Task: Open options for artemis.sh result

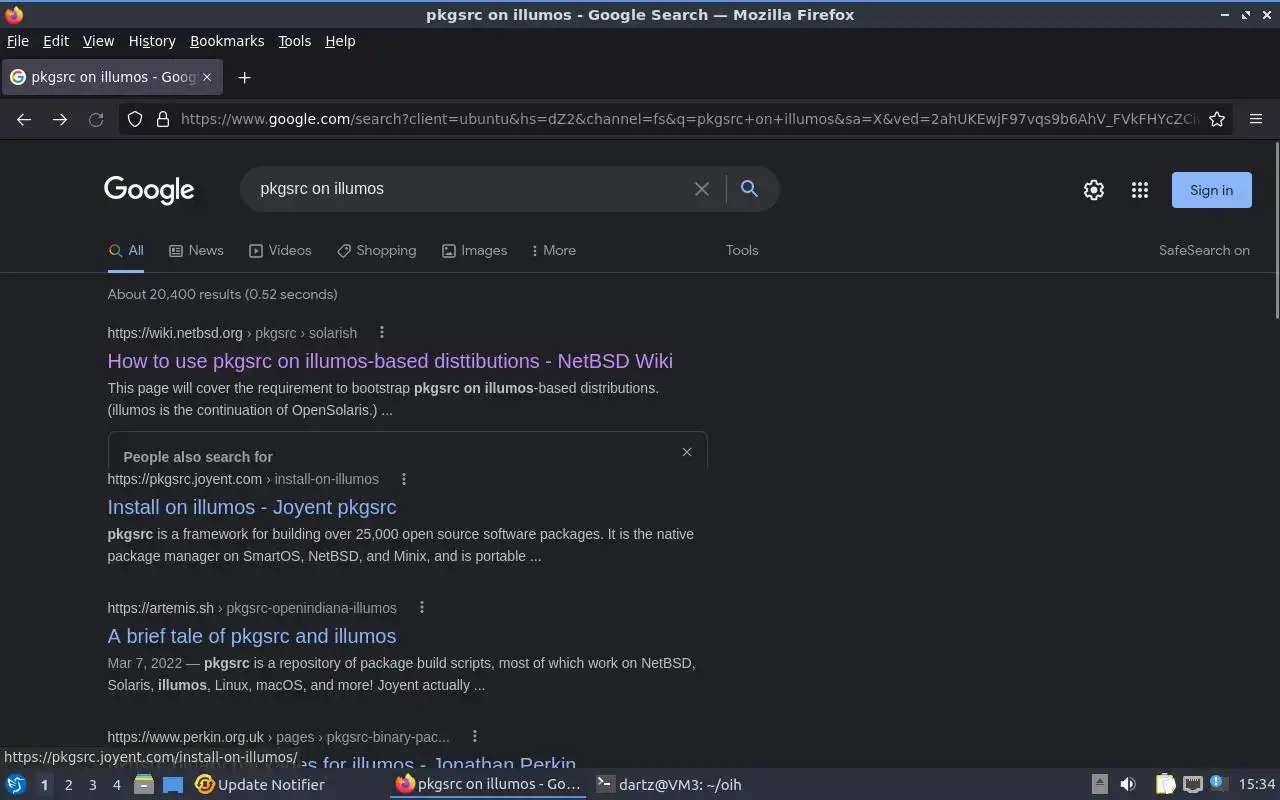Action: click(421, 607)
